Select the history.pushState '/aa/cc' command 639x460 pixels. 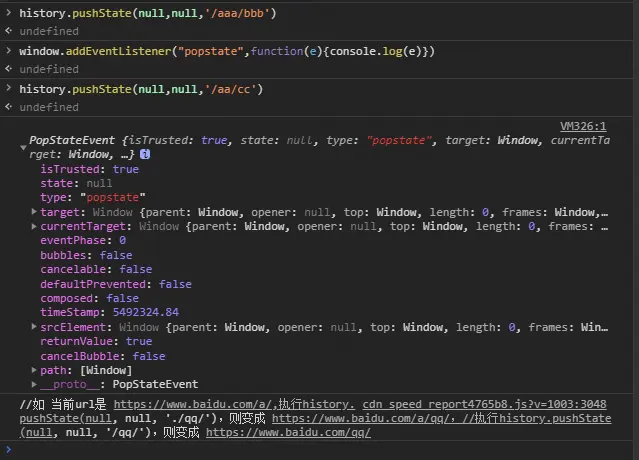click(141, 89)
